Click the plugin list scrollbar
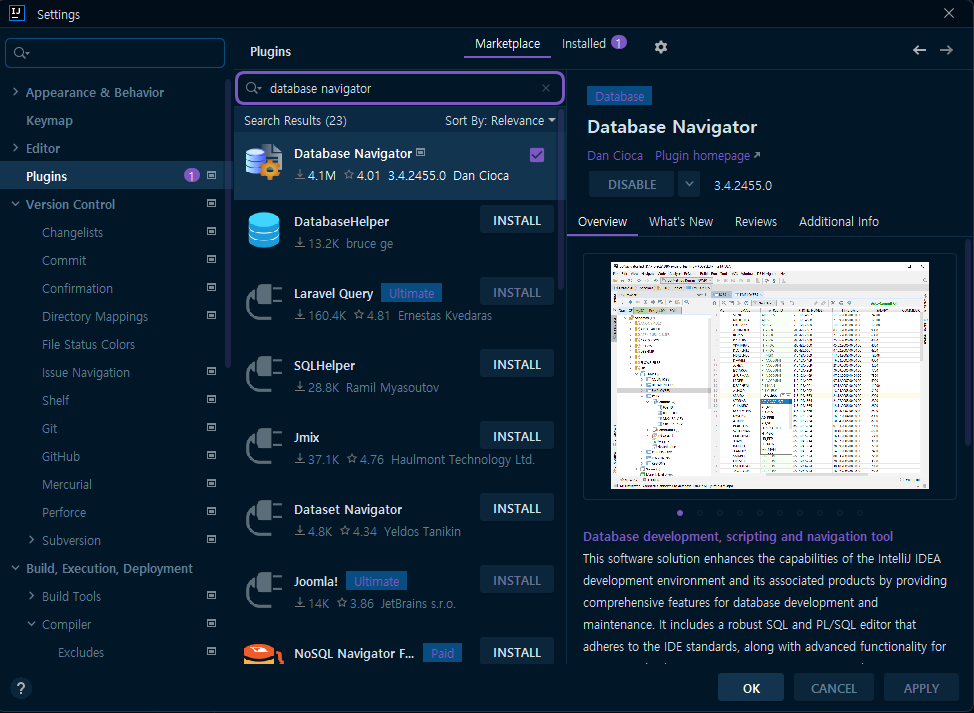The image size is (974, 713). tap(561, 200)
